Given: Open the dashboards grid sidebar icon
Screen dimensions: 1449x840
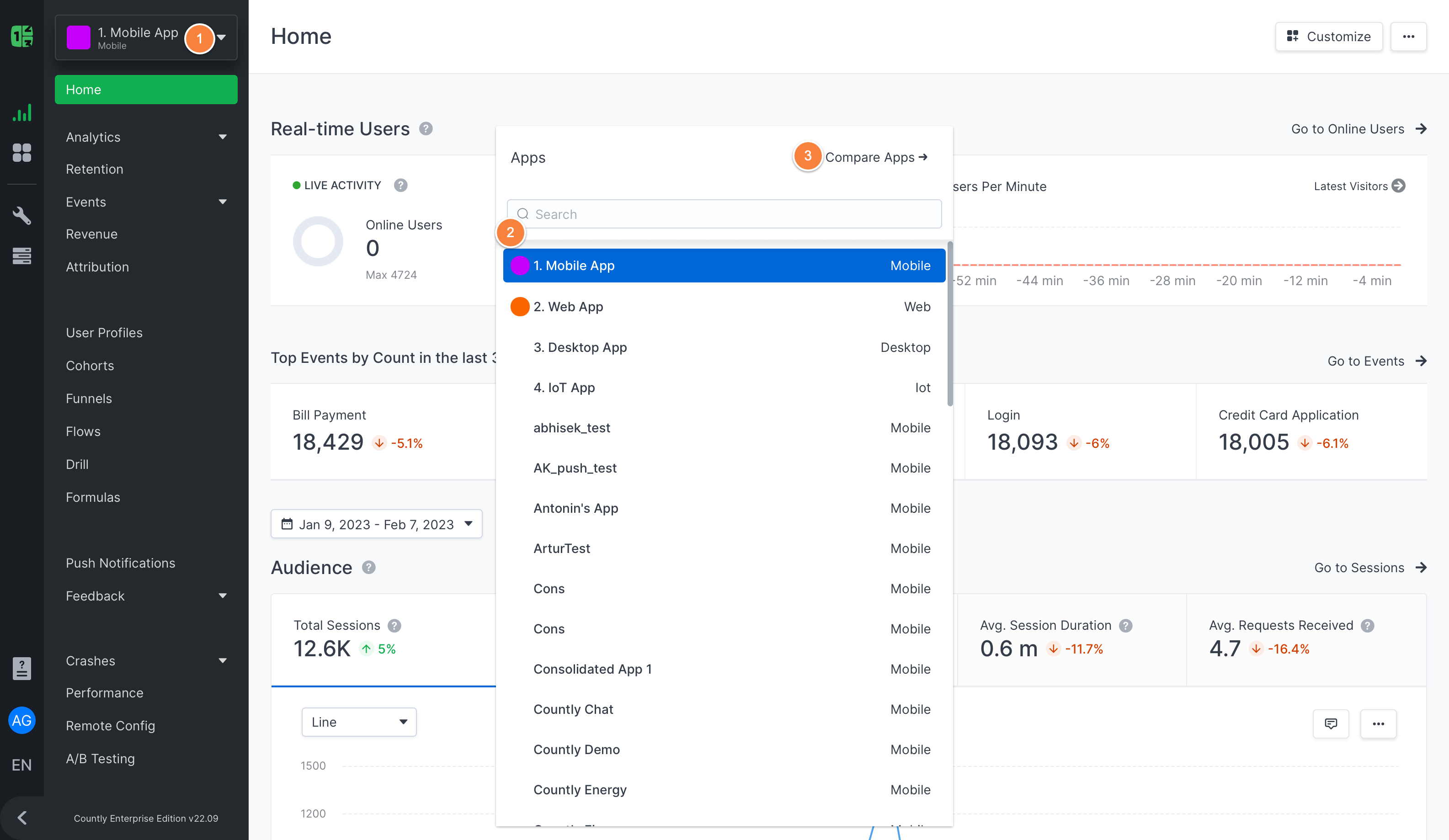Looking at the screenshot, I should coord(22,152).
